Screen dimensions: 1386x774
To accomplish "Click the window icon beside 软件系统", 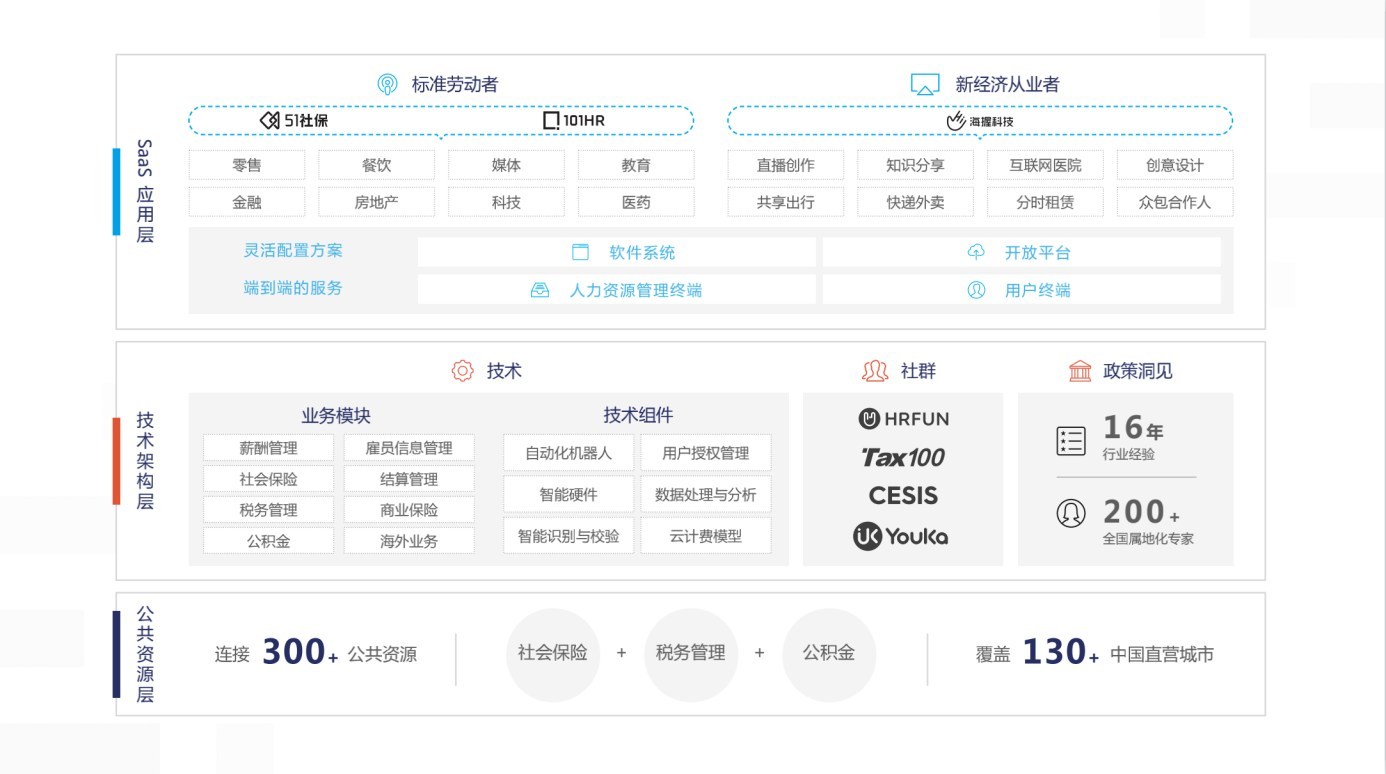I will [580, 252].
